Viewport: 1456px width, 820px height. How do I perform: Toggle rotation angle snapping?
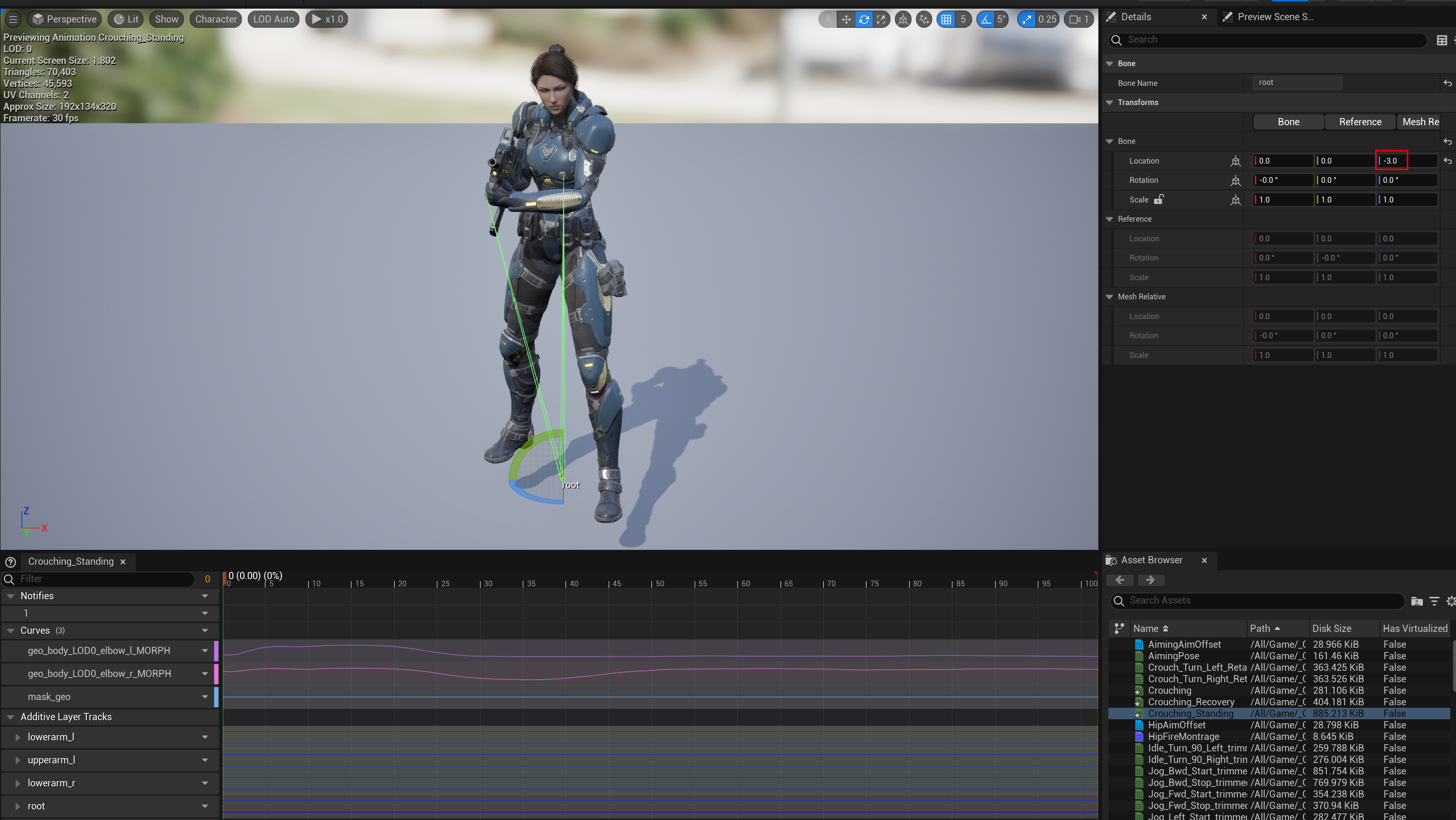[x=986, y=19]
